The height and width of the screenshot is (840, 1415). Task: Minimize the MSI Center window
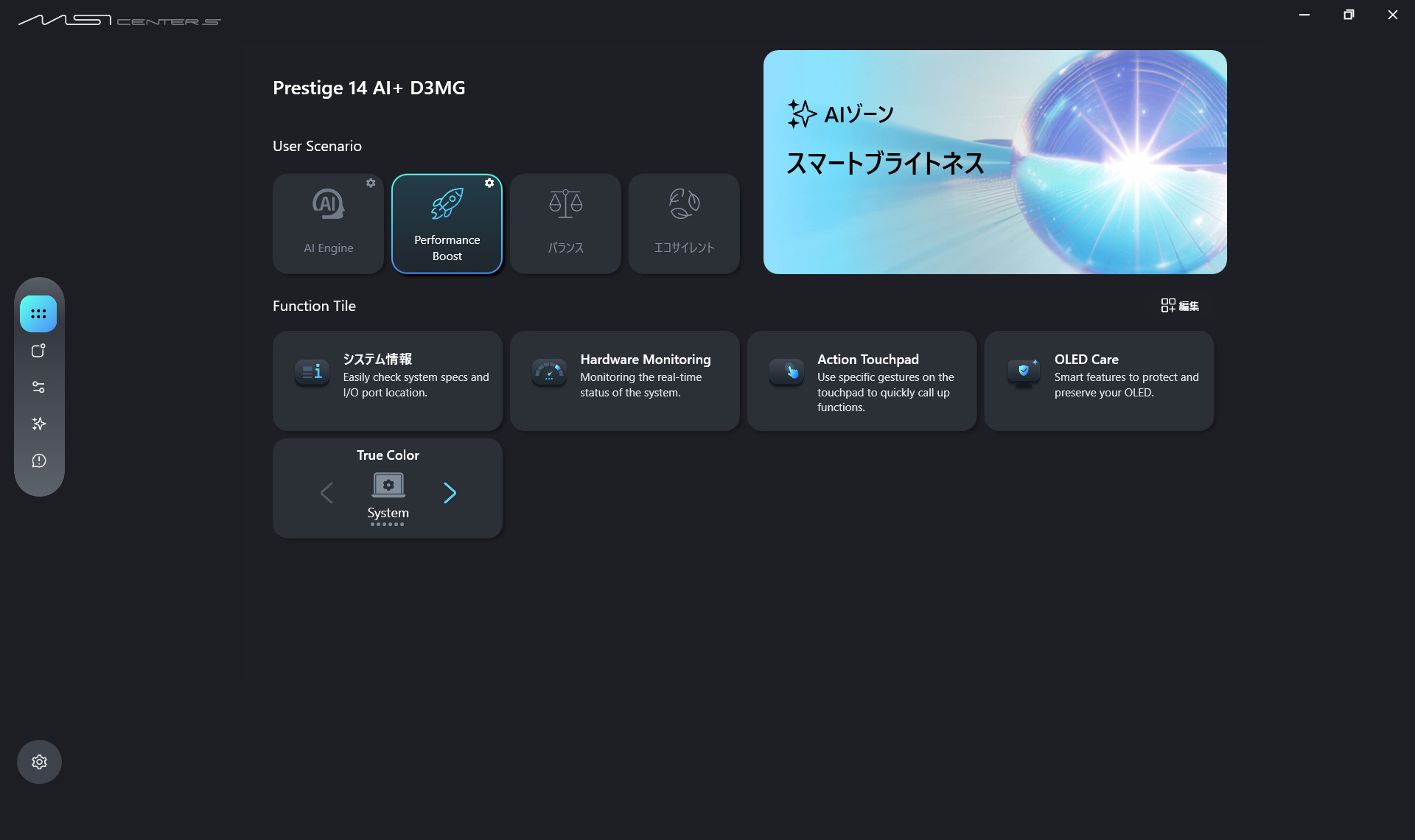pos(1304,15)
